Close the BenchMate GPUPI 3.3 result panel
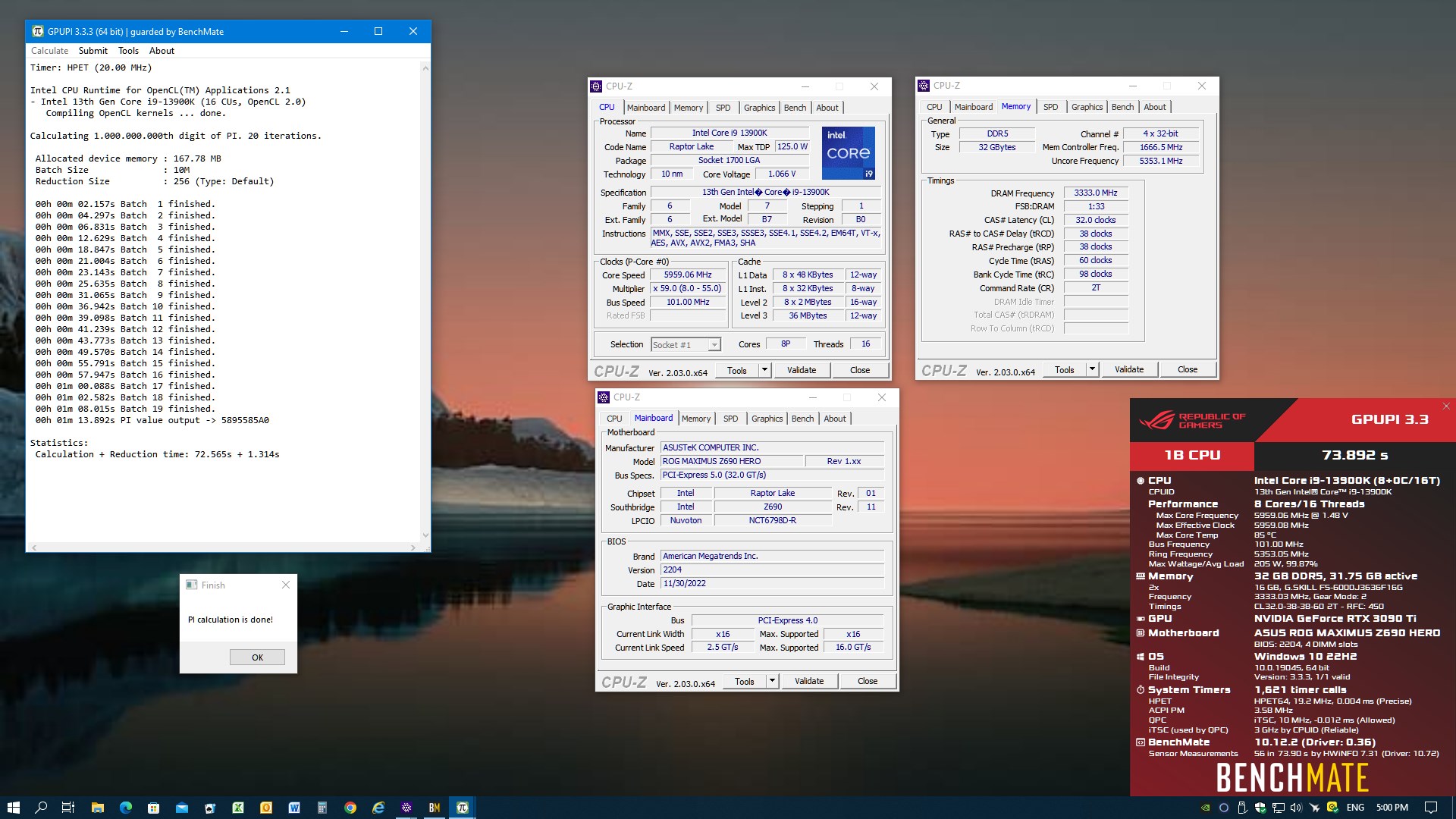This screenshot has height=819, width=1456. point(1446,406)
